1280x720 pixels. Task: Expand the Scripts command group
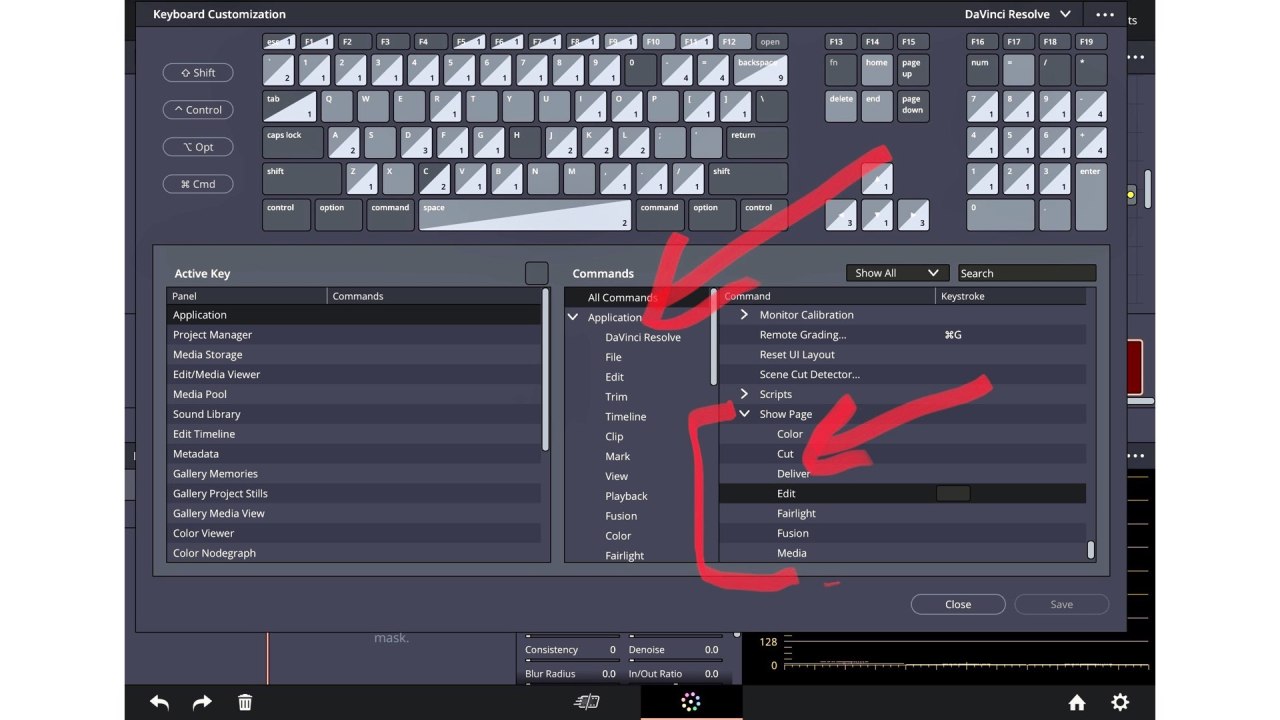(x=744, y=394)
